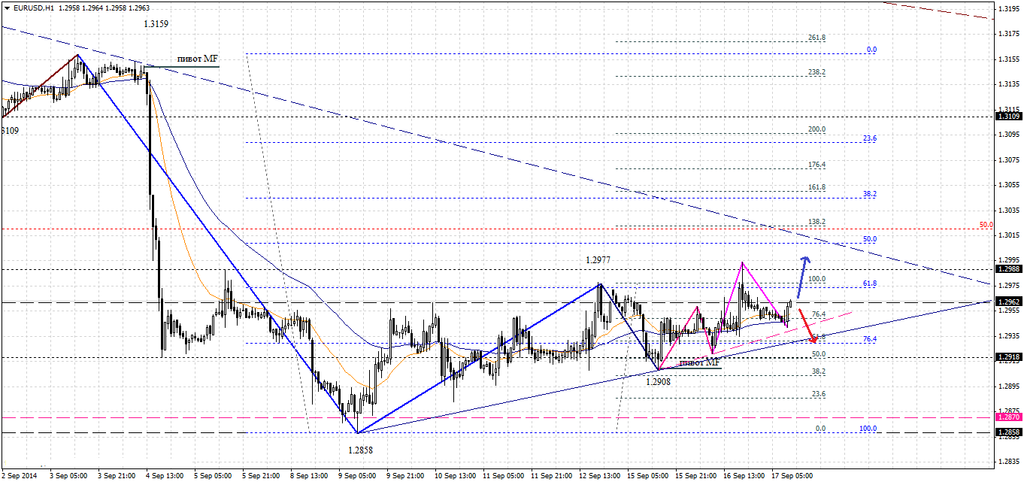Click the 1.3109 price tag on axis
Viewport: 1024px width, 482px height.
[1008, 117]
